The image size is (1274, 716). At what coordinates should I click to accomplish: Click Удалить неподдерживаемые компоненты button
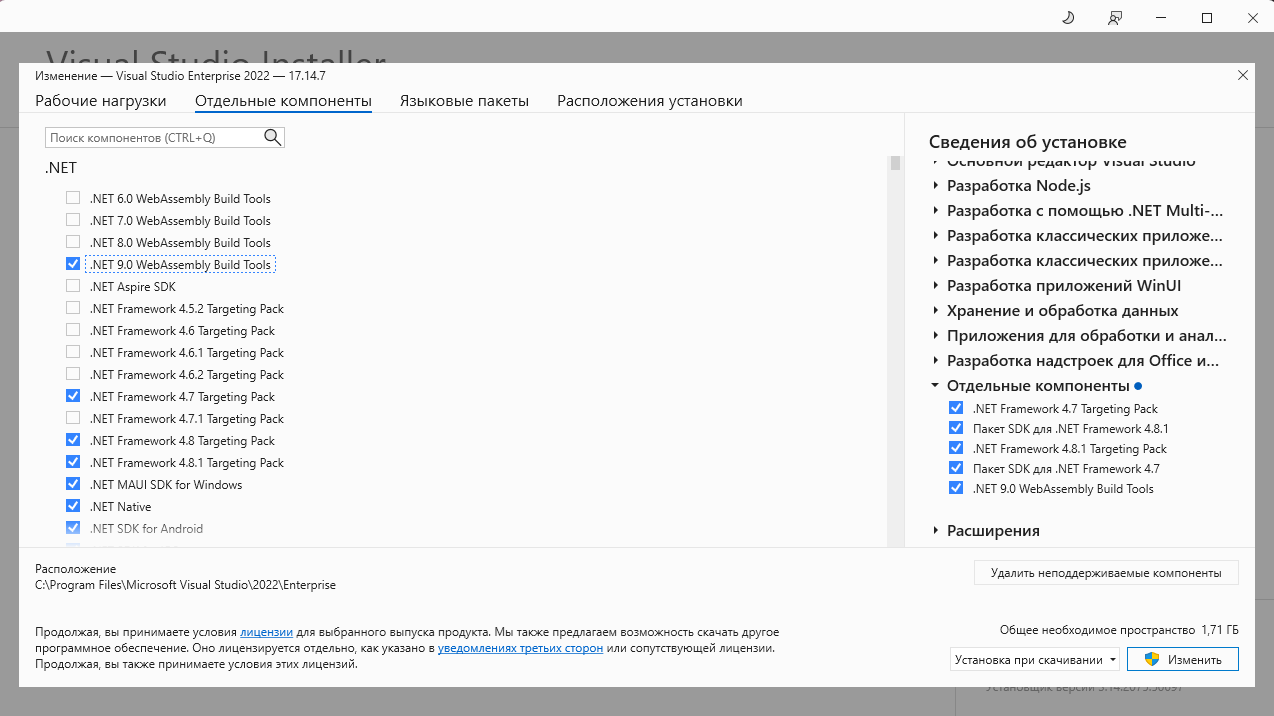coord(1106,573)
